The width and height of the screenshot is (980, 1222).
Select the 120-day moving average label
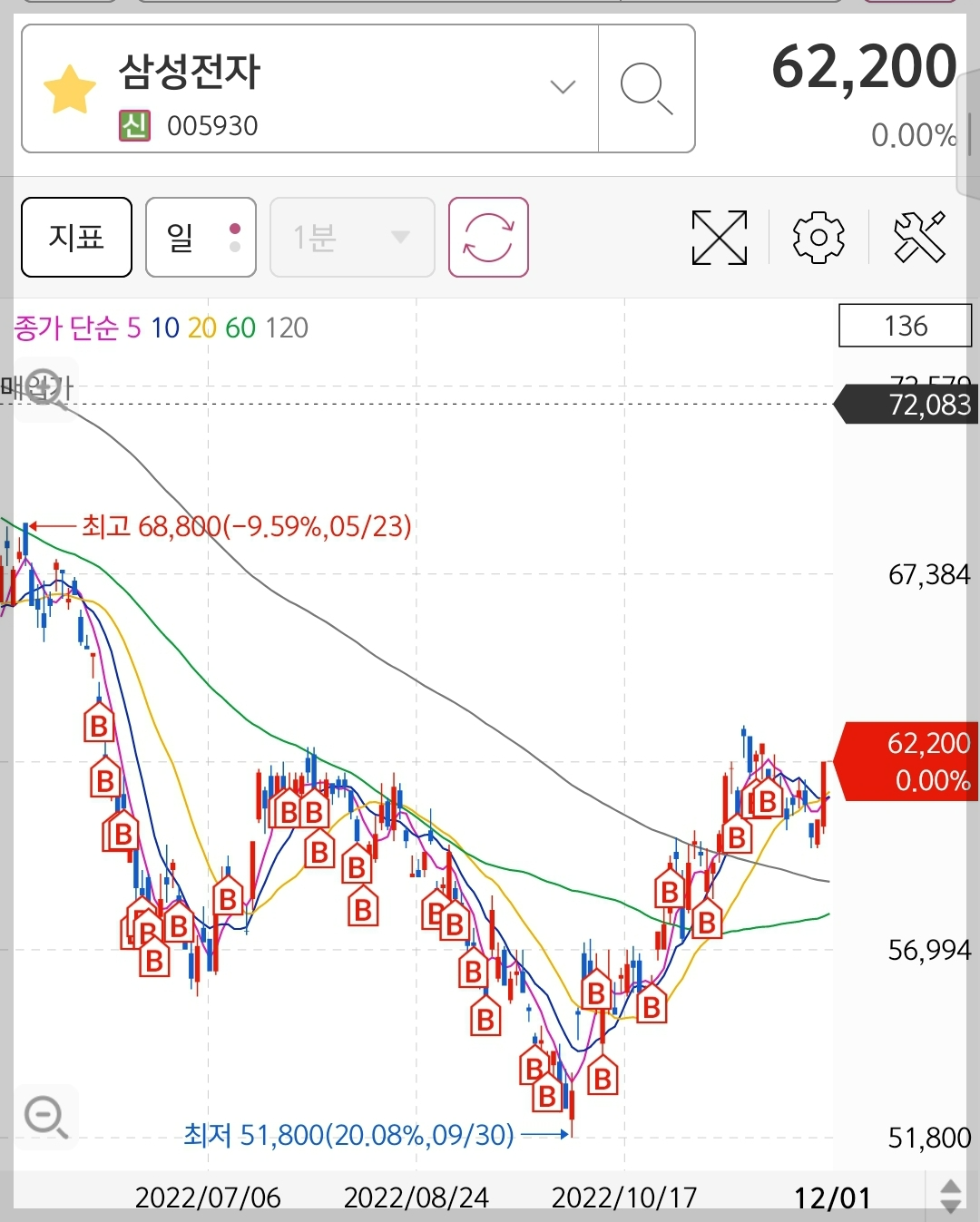click(287, 327)
